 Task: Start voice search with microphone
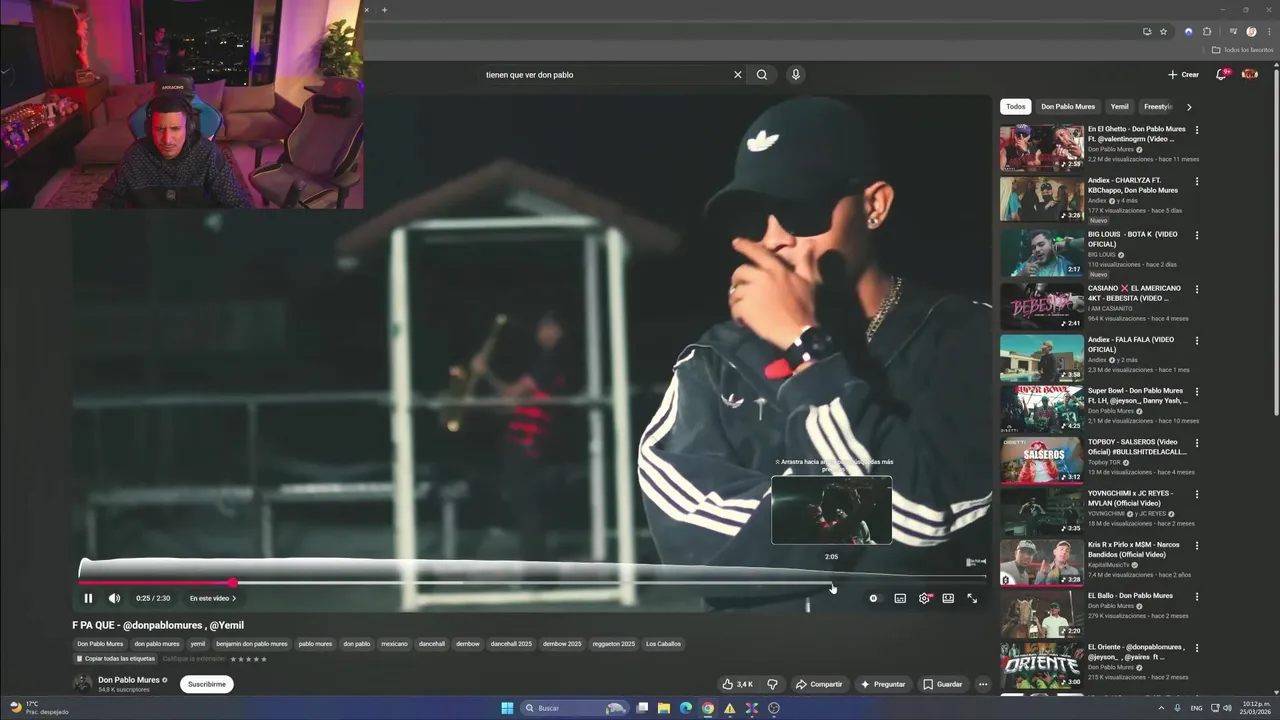pos(795,74)
